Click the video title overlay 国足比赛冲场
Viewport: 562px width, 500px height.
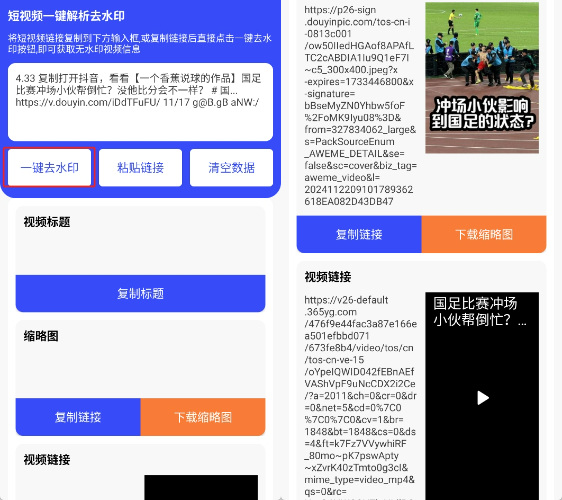coord(480,311)
